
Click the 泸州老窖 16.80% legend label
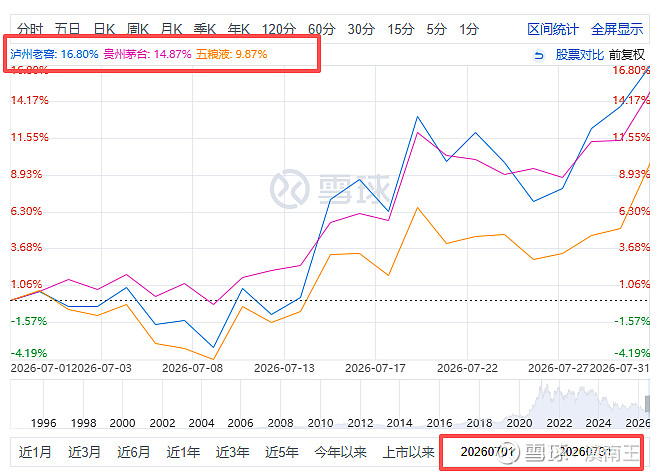54,54
